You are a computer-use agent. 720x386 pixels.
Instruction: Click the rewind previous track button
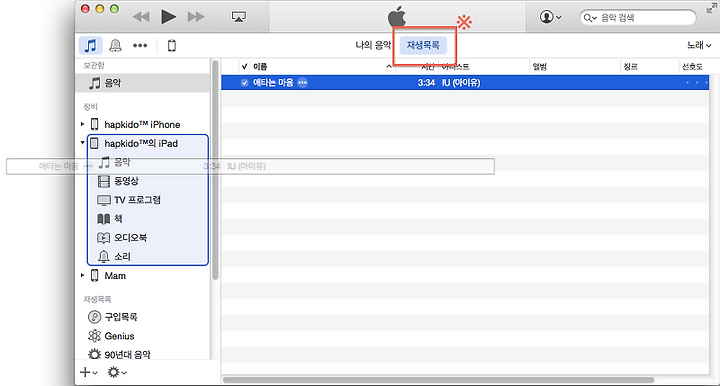coord(141,17)
